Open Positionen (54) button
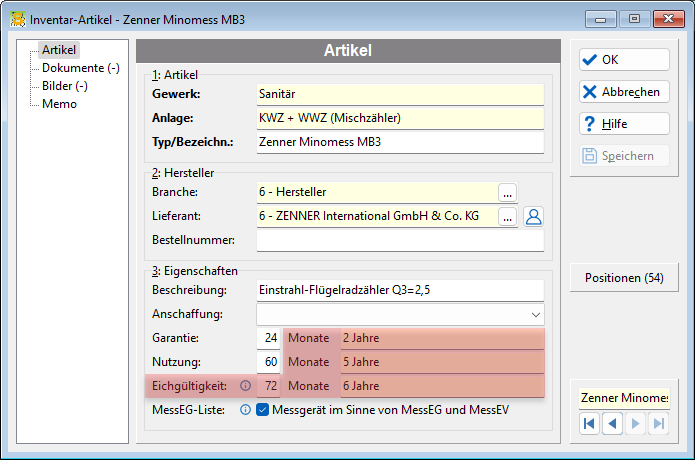The image size is (695, 460). pyautogui.click(x=624, y=278)
